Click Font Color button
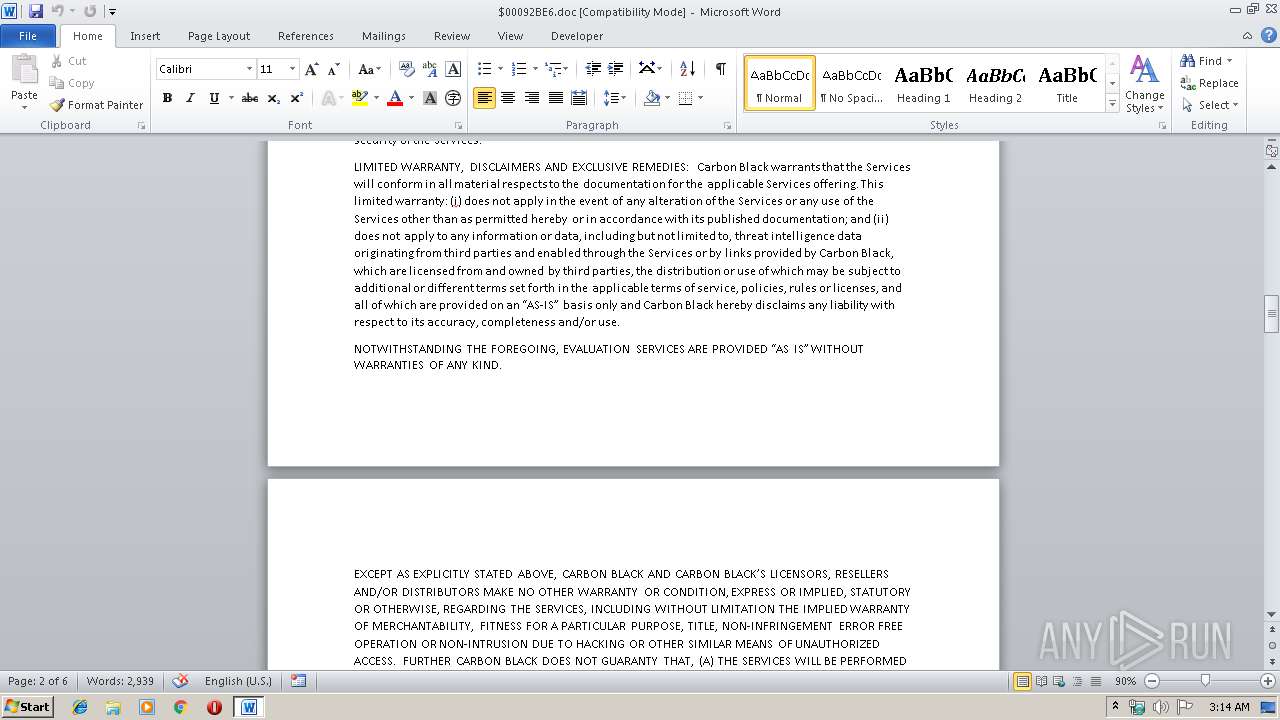Image resolution: width=1280 pixels, height=720 pixels. point(395,98)
